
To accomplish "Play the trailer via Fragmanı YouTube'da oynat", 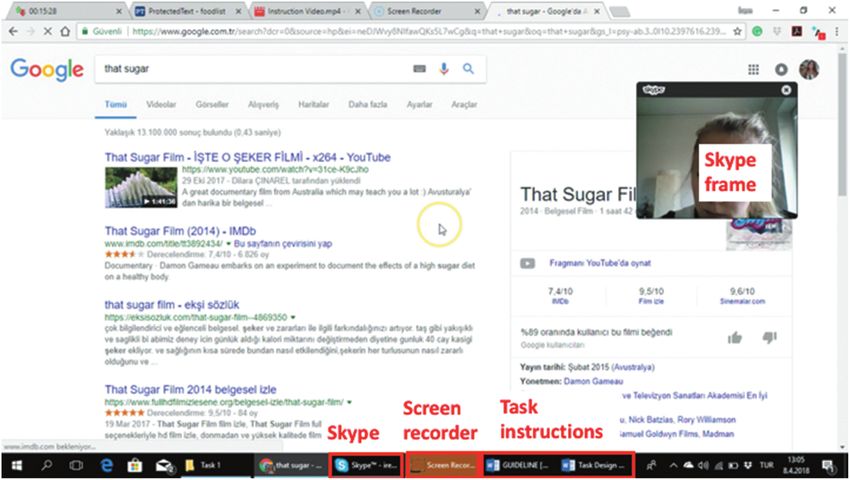I will tap(600, 263).
